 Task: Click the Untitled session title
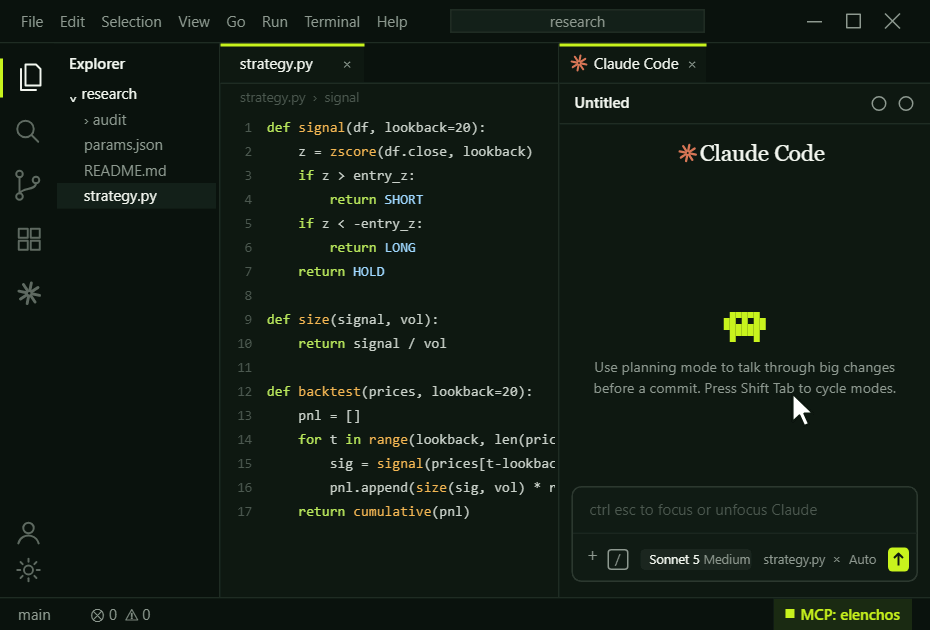coord(601,103)
